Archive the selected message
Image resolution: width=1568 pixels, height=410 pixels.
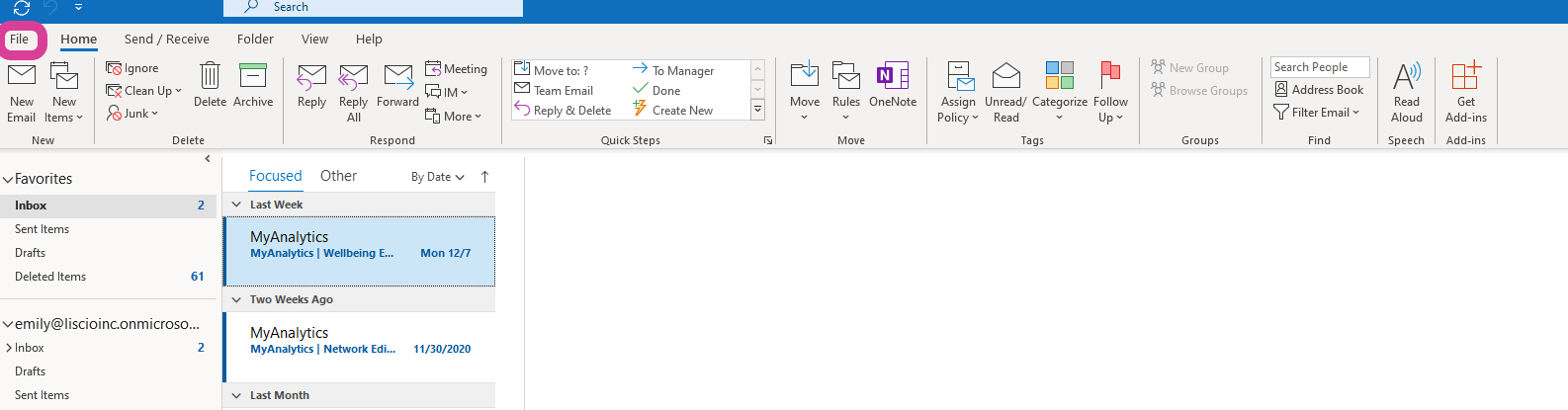click(253, 86)
